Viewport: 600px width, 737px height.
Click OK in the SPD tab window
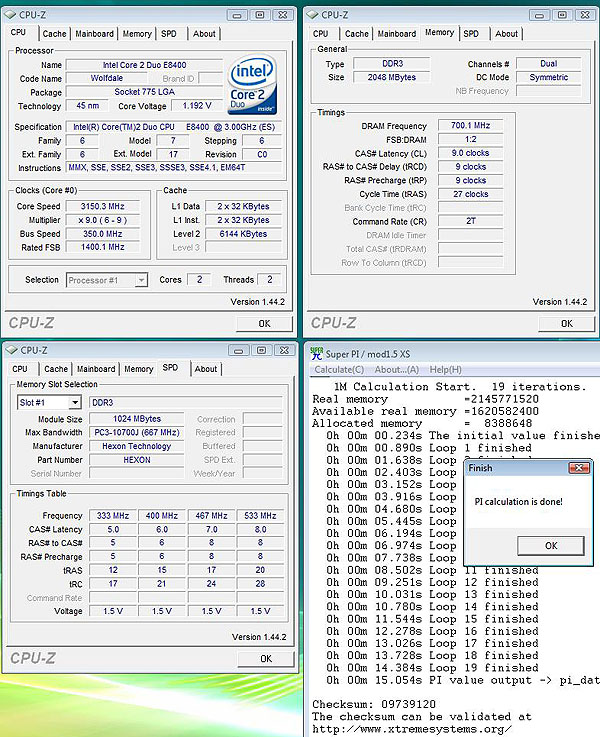[266, 659]
